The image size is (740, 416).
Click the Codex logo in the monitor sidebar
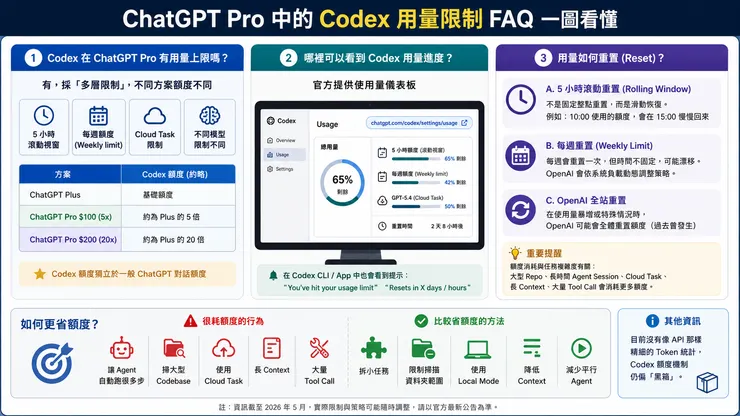click(x=270, y=121)
